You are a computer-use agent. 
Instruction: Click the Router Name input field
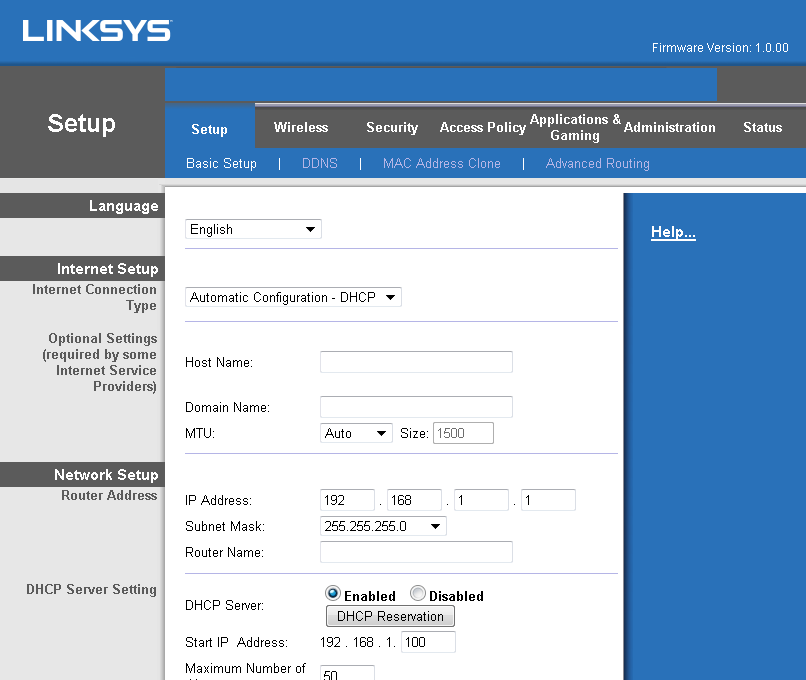[x=416, y=552]
